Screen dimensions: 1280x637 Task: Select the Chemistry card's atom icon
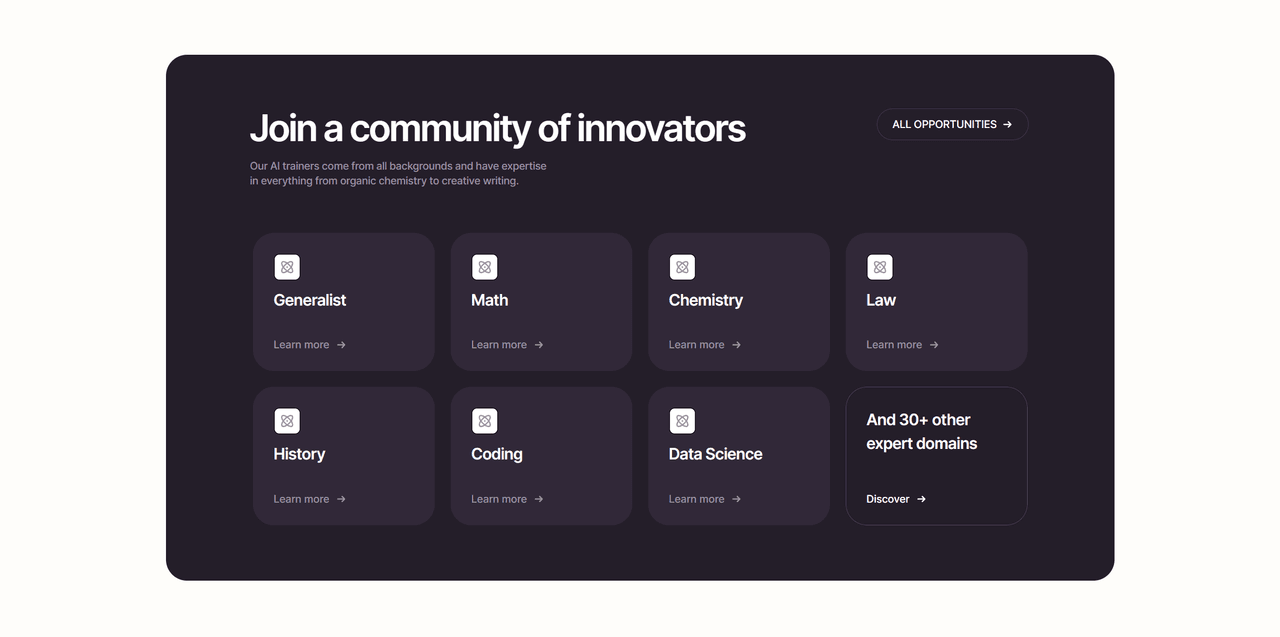point(682,267)
